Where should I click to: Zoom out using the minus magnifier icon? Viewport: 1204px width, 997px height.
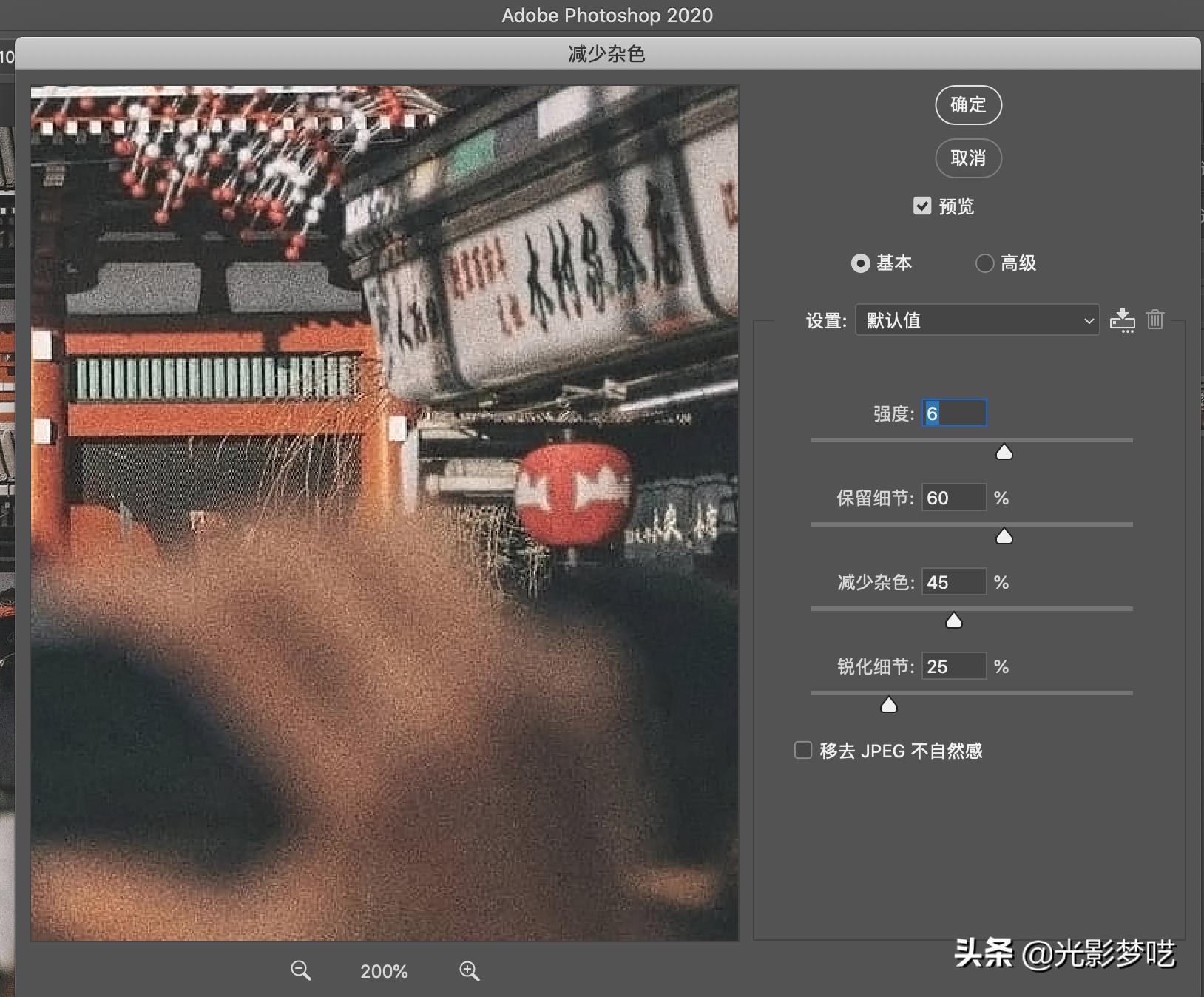[300, 971]
